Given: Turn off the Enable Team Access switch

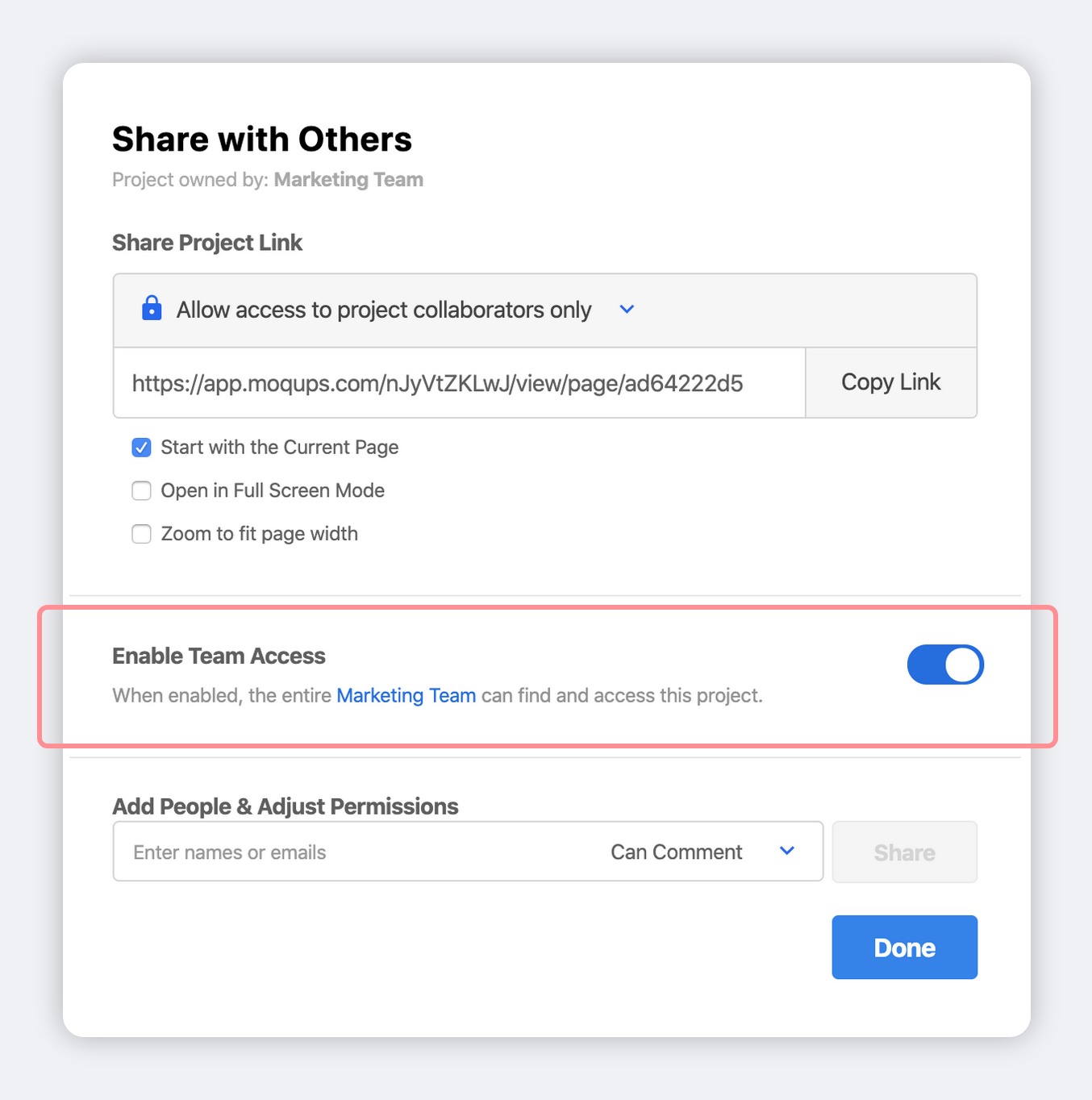Looking at the screenshot, I should [x=944, y=665].
